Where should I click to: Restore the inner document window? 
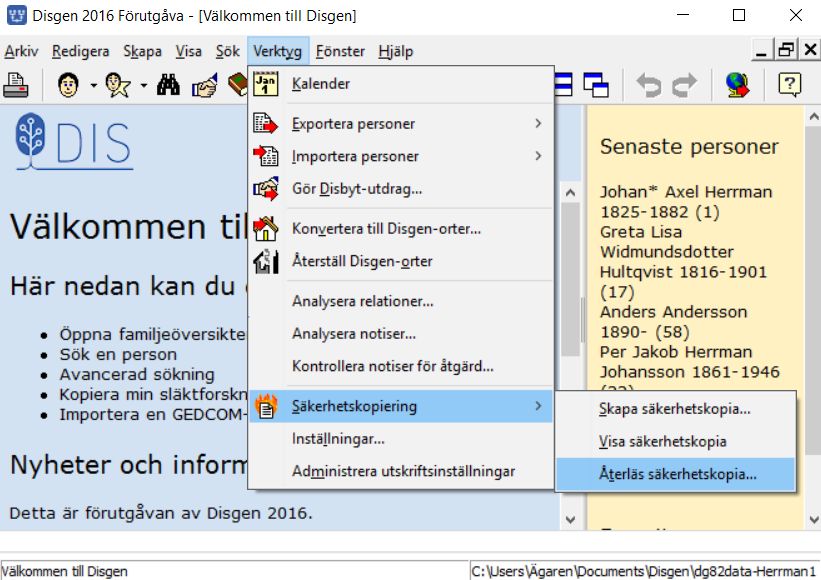tap(785, 50)
